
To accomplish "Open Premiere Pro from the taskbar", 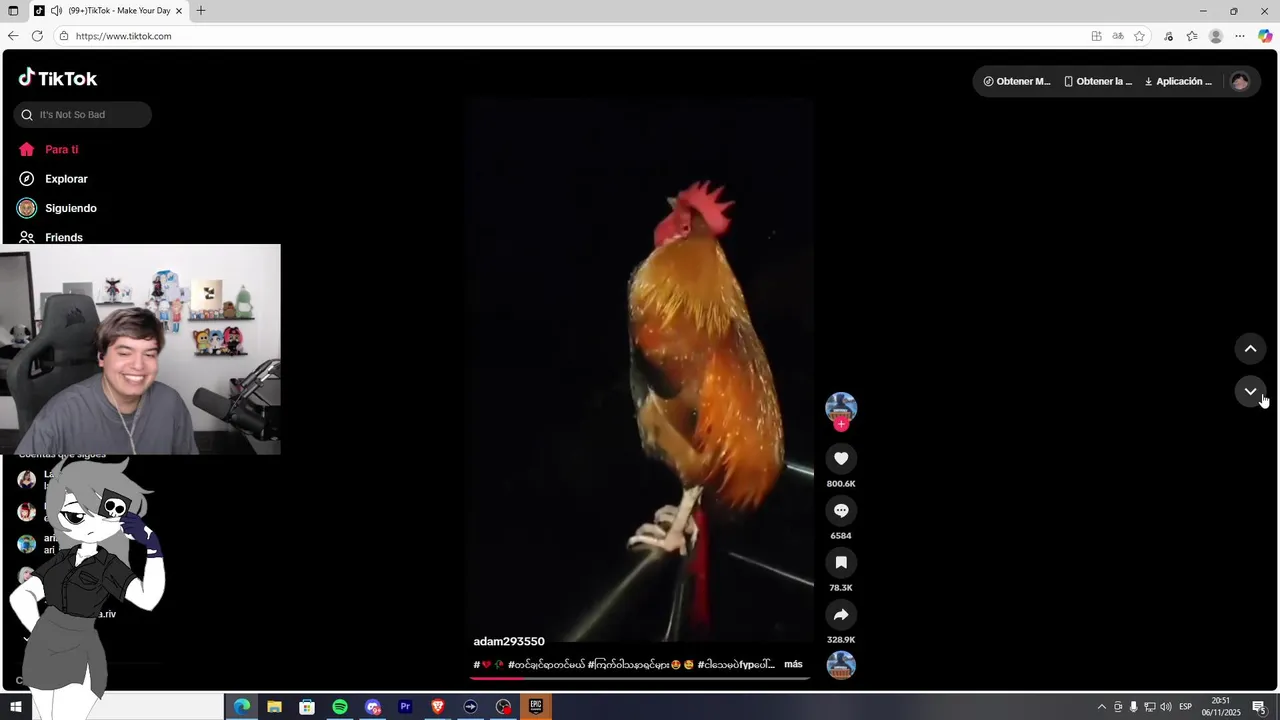I will tap(405, 707).
